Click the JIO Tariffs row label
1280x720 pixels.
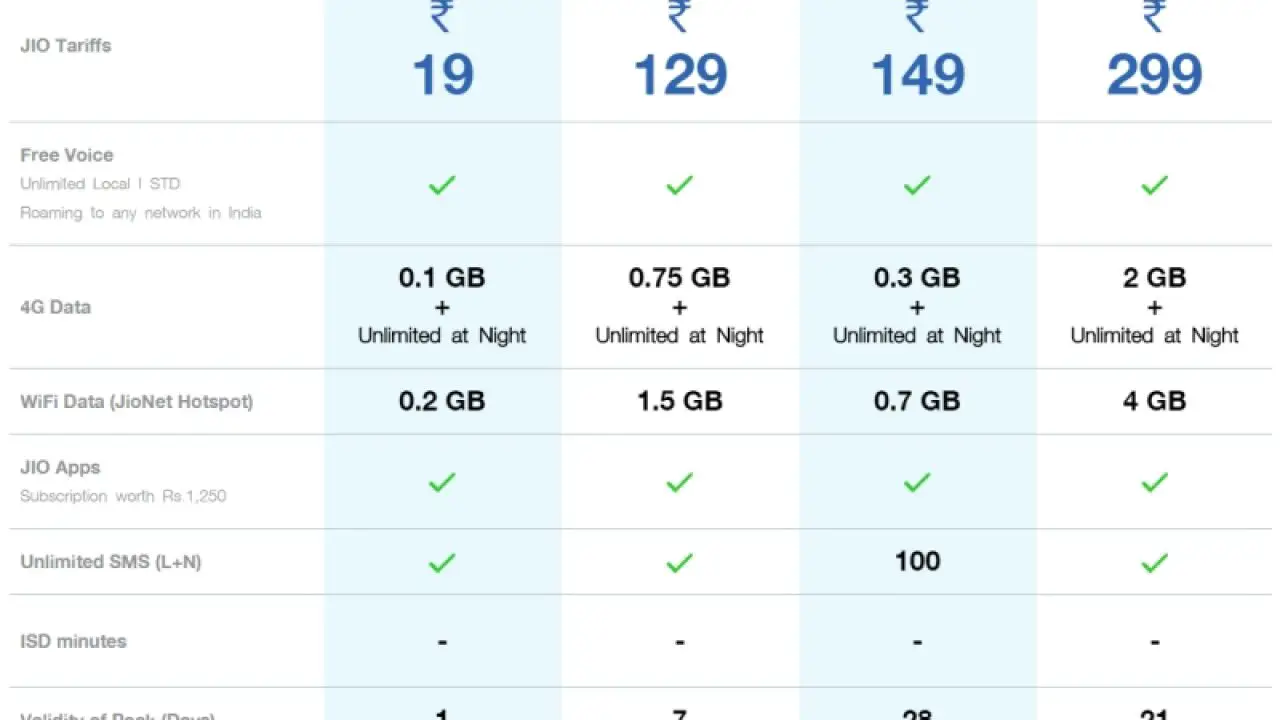point(66,45)
